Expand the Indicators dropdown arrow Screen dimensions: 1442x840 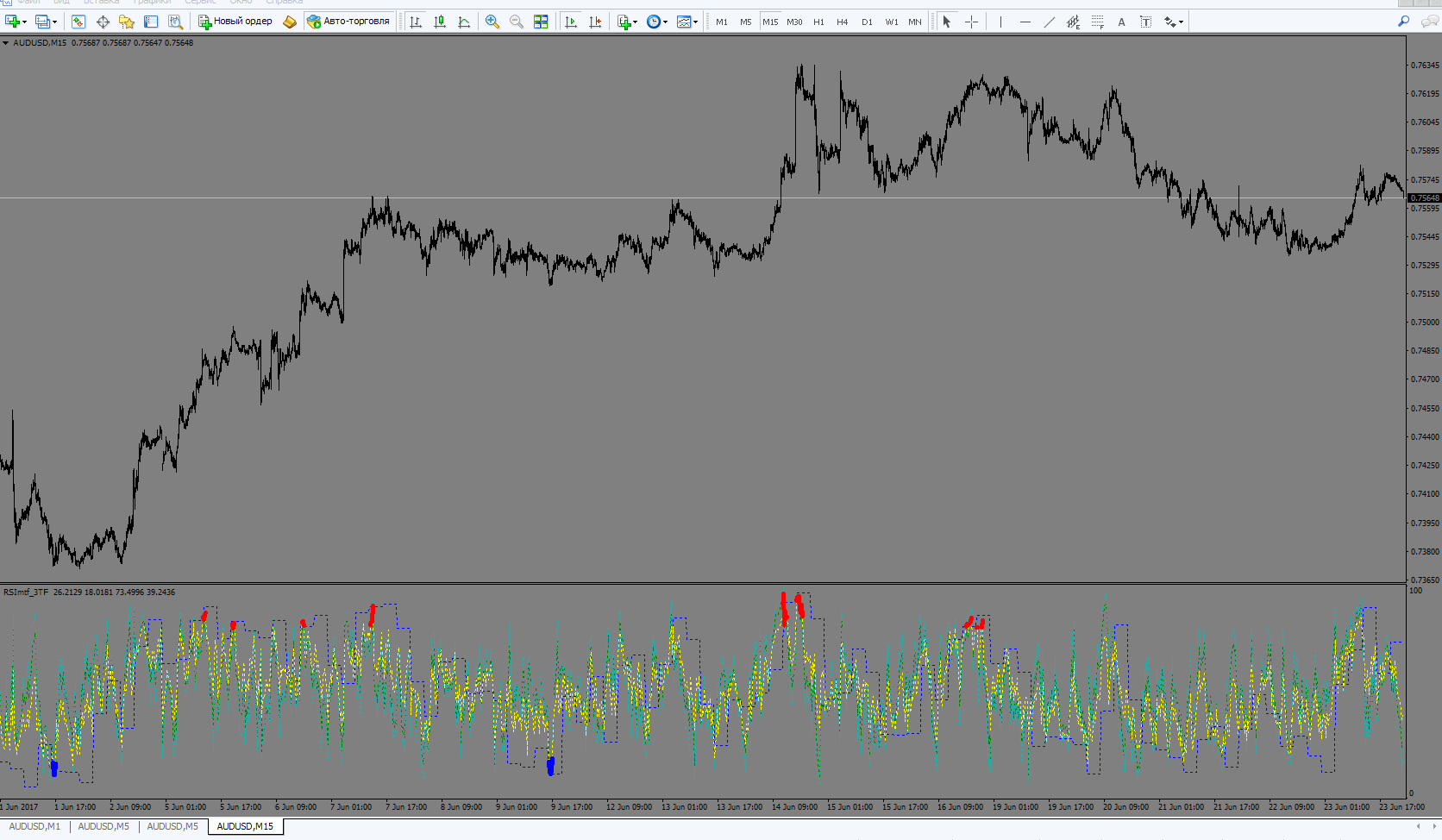[x=636, y=22]
